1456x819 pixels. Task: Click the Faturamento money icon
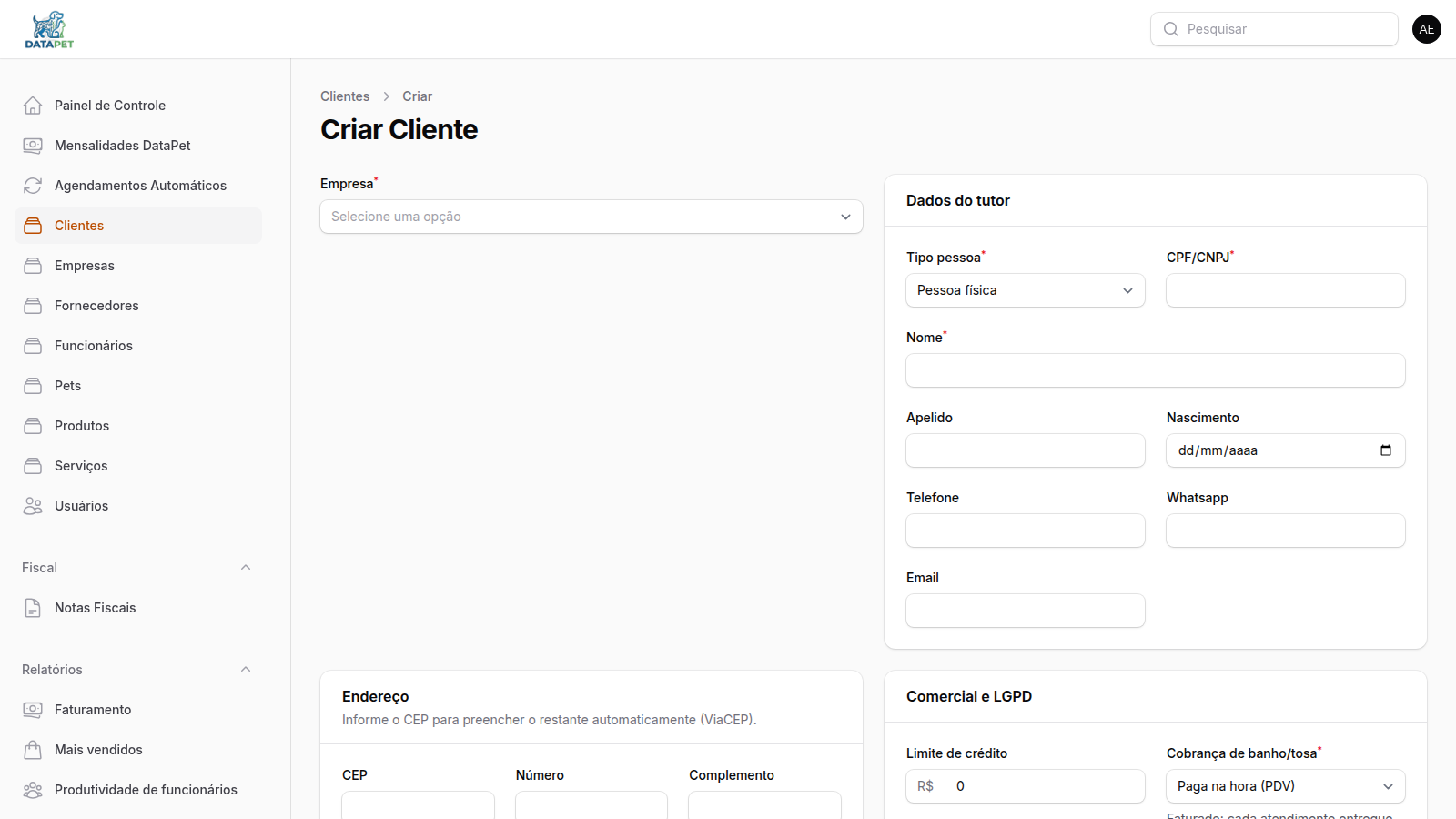pos(33,710)
